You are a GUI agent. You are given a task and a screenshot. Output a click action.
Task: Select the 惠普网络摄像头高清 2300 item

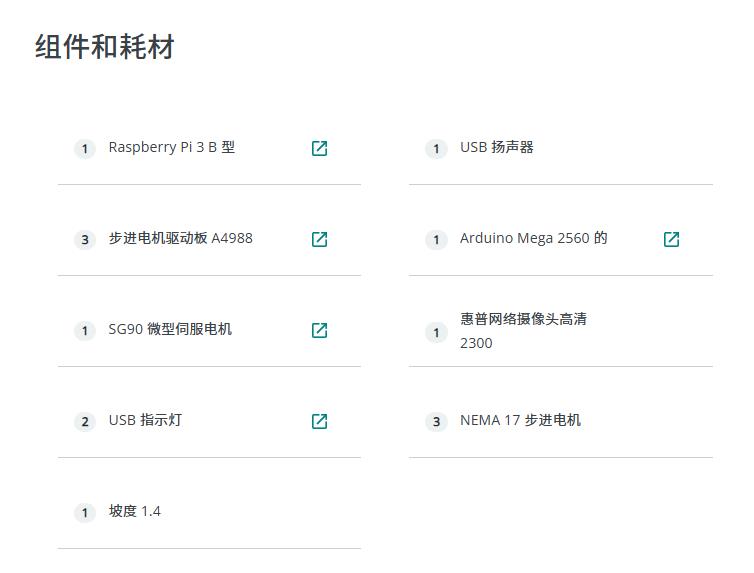pos(523,331)
